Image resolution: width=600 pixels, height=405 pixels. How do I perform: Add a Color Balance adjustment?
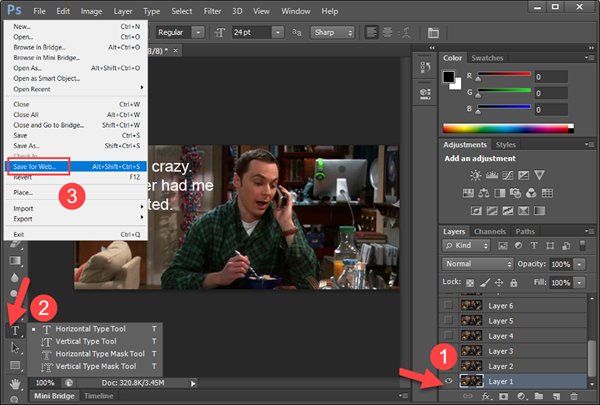click(484, 193)
